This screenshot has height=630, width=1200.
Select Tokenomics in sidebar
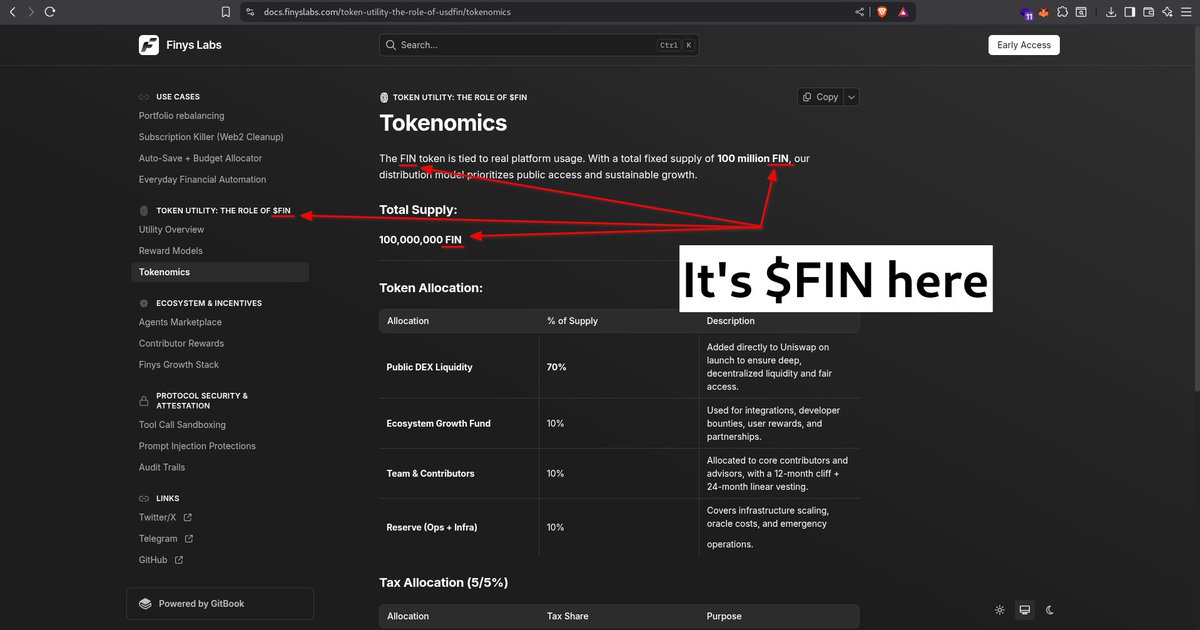220,272
